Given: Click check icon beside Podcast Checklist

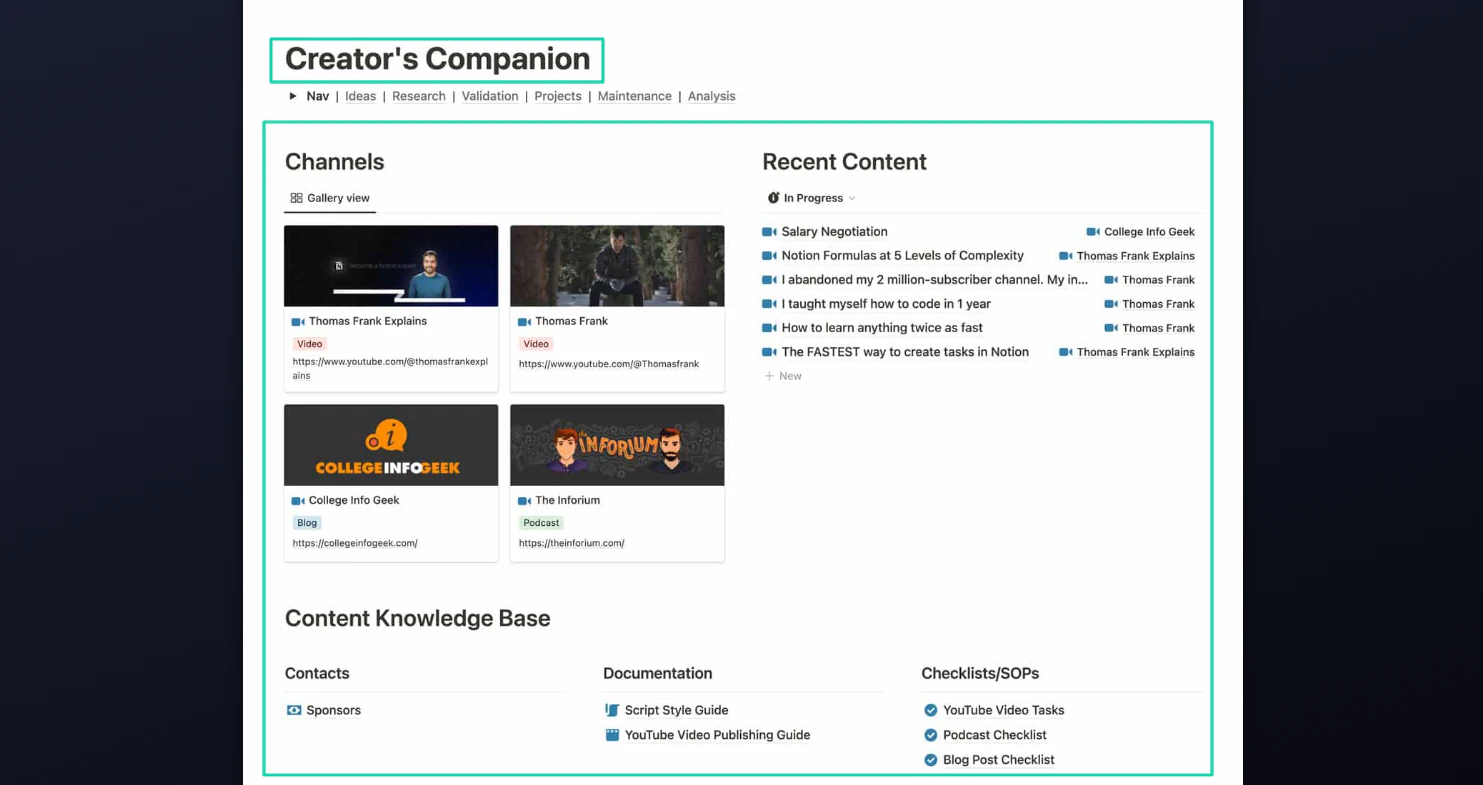Looking at the screenshot, I should [x=931, y=735].
